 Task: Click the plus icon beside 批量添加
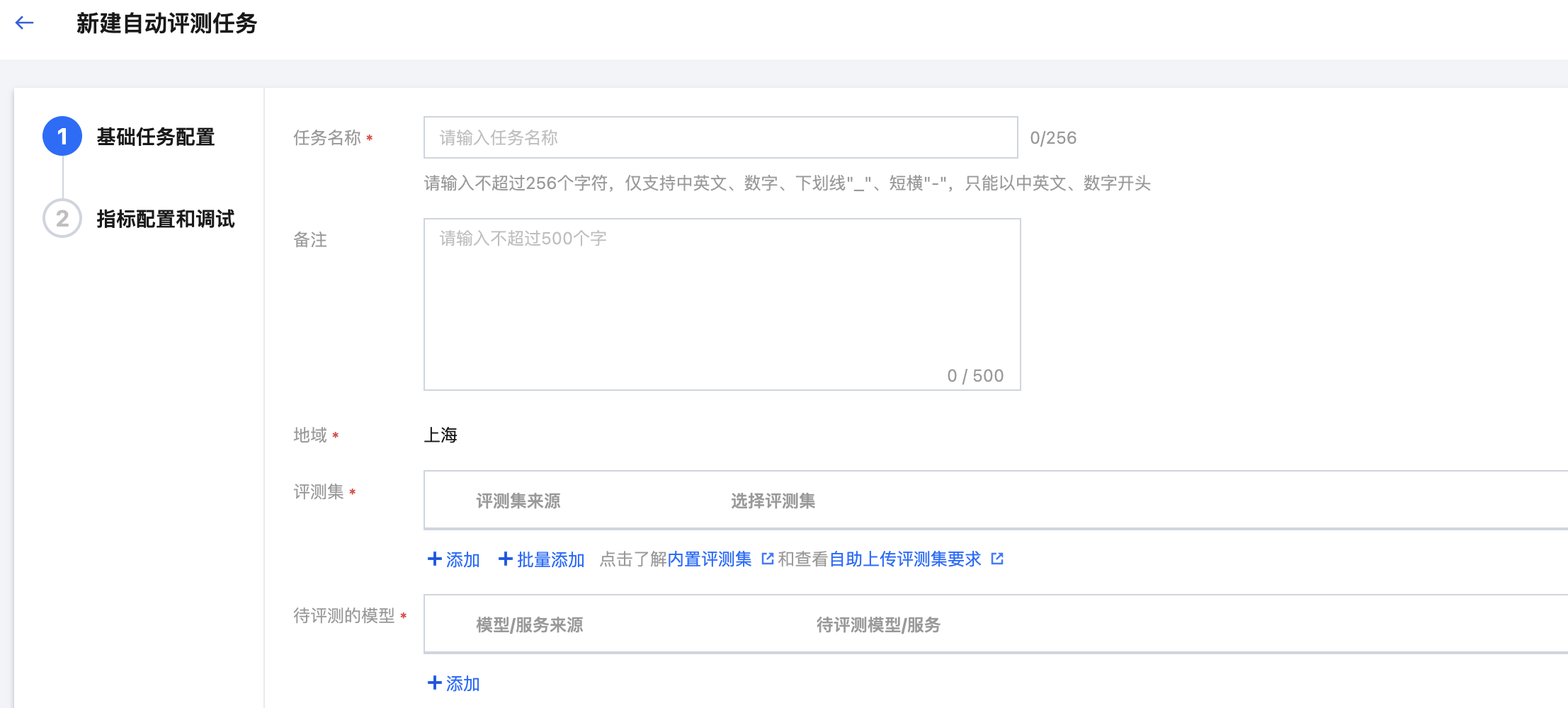506,559
